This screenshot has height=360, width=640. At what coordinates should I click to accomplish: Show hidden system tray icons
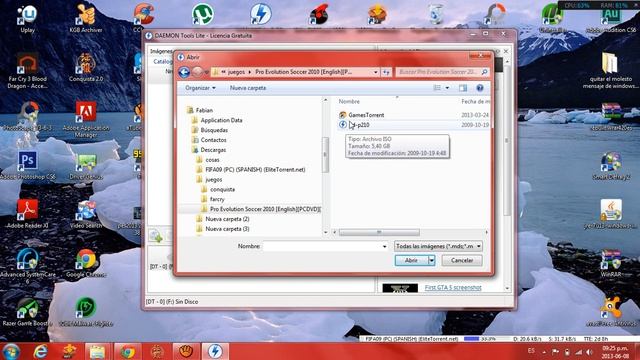(544, 351)
